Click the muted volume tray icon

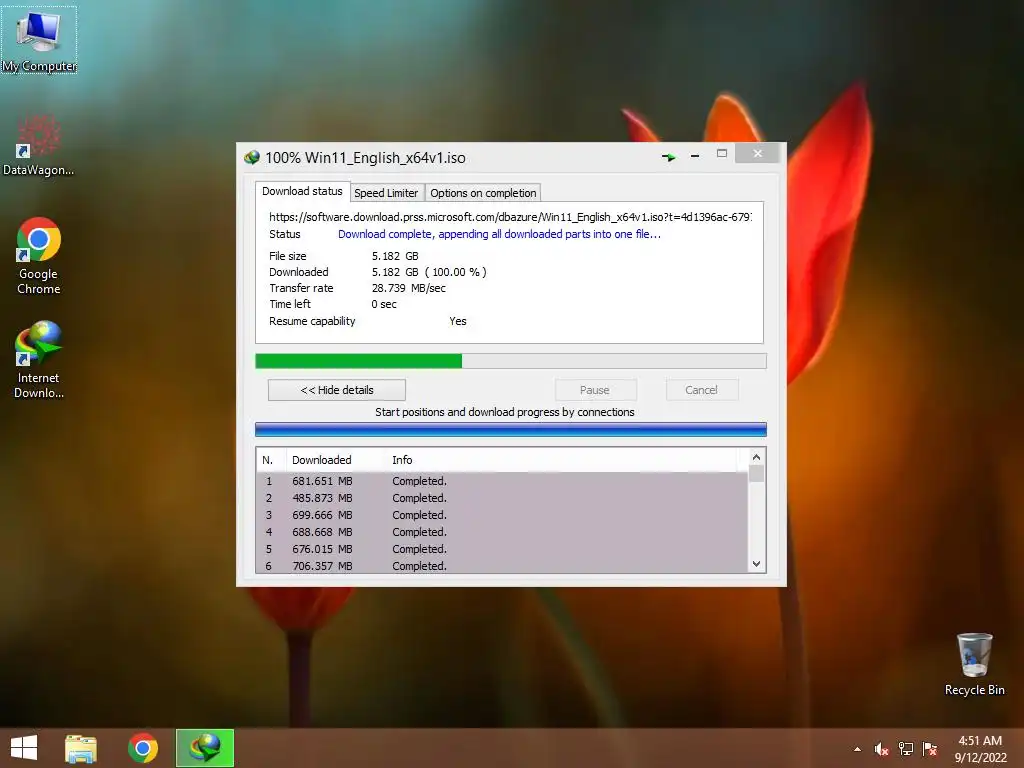click(881, 749)
